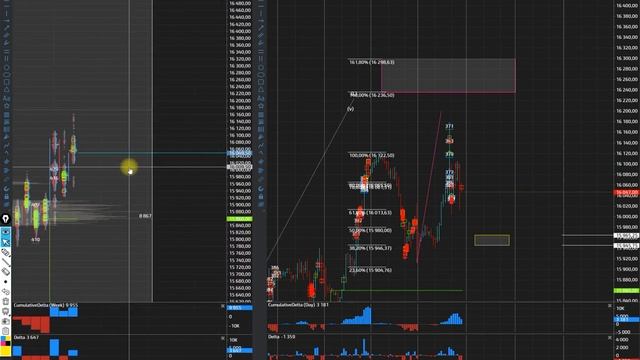Click the undo arrow in annotation toolbar
Screen dimensions: 640x360
click(x=5, y=291)
